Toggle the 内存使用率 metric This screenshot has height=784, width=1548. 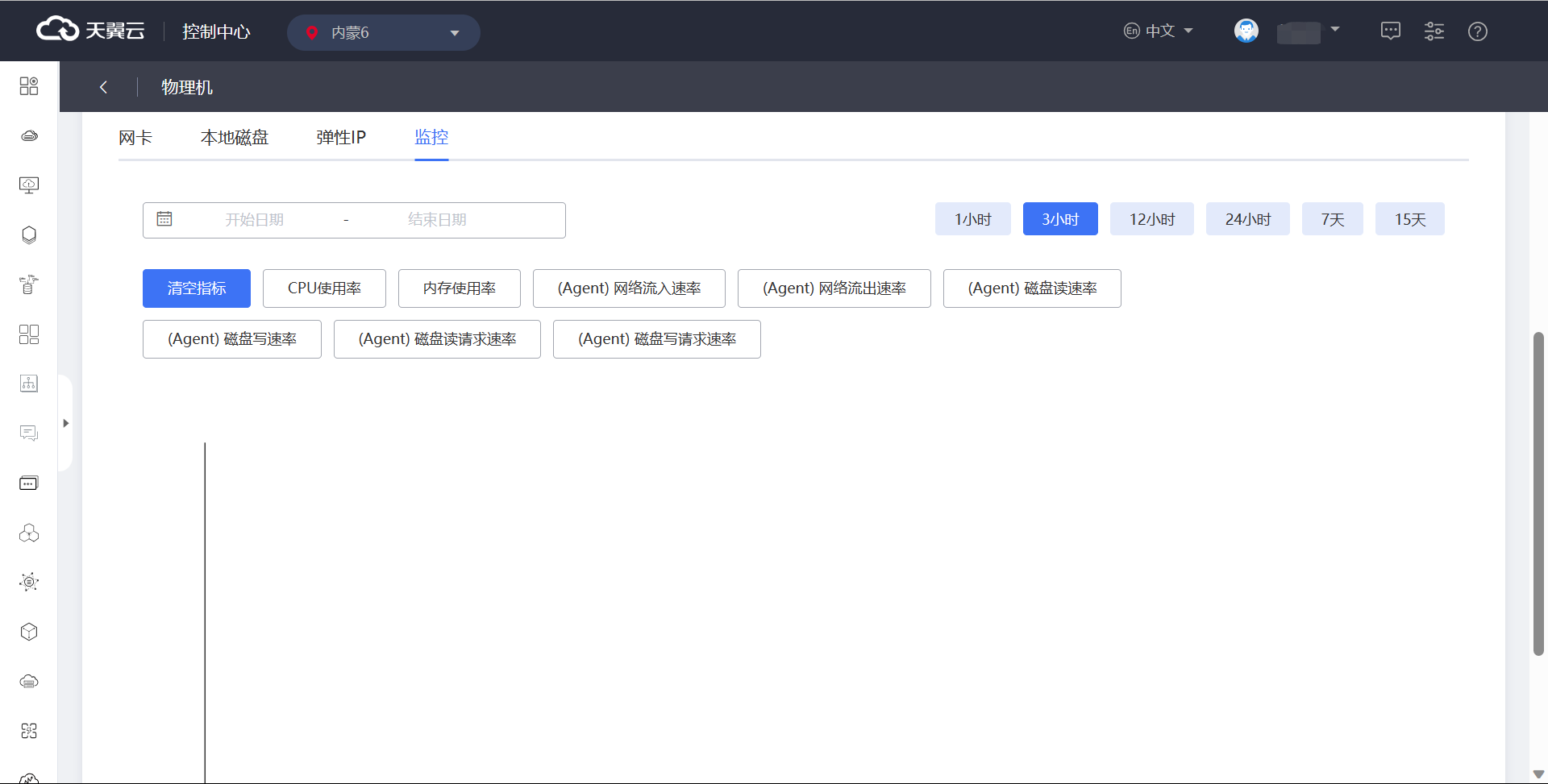pyautogui.click(x=459, y=288)
